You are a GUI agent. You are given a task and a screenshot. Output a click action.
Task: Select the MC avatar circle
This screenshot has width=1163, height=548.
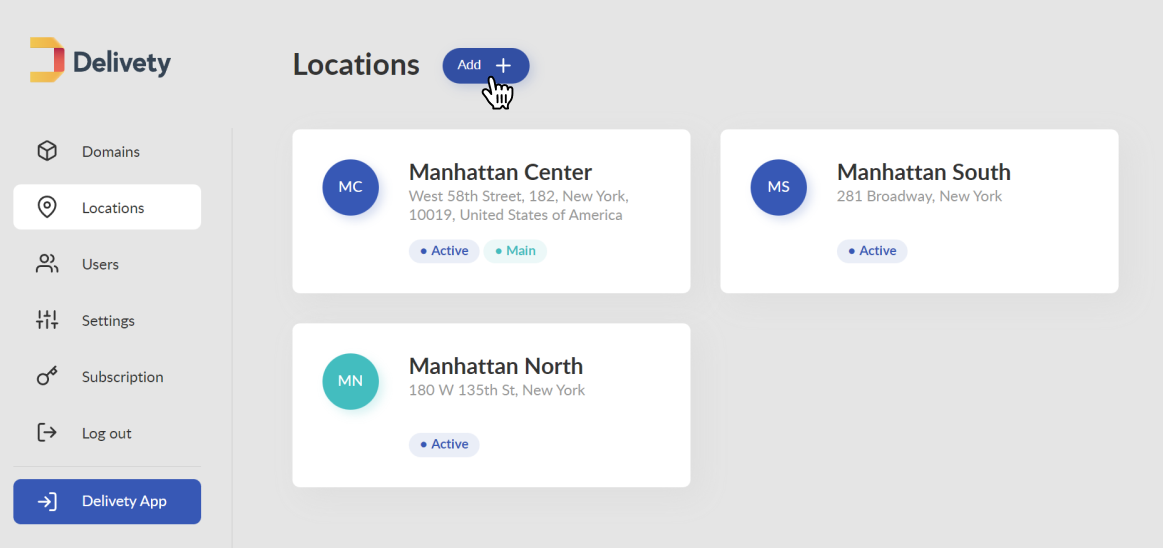[x=350, y=188]
